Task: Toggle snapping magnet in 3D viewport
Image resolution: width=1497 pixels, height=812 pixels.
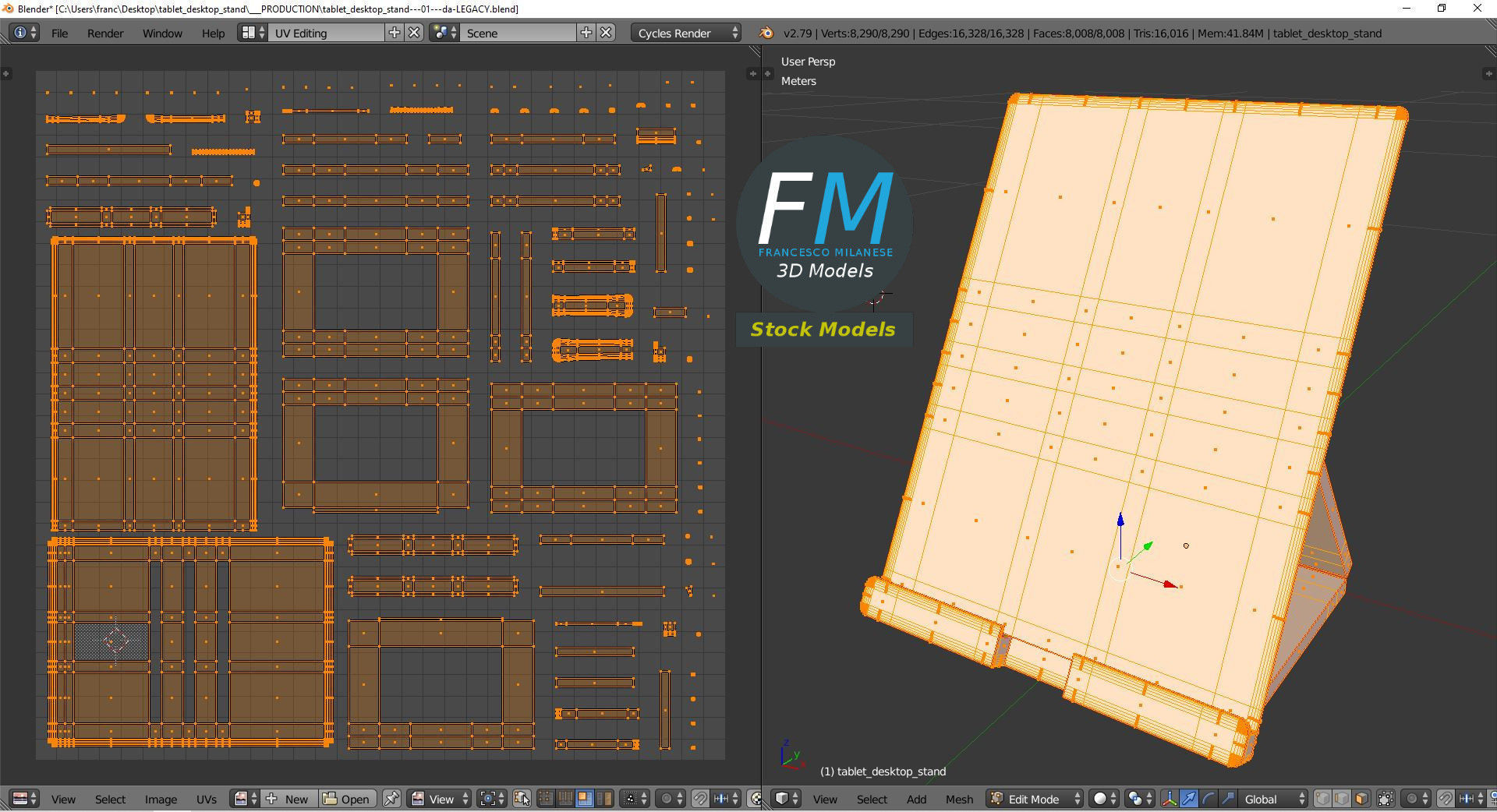Action: click(x=1446, y=799)
